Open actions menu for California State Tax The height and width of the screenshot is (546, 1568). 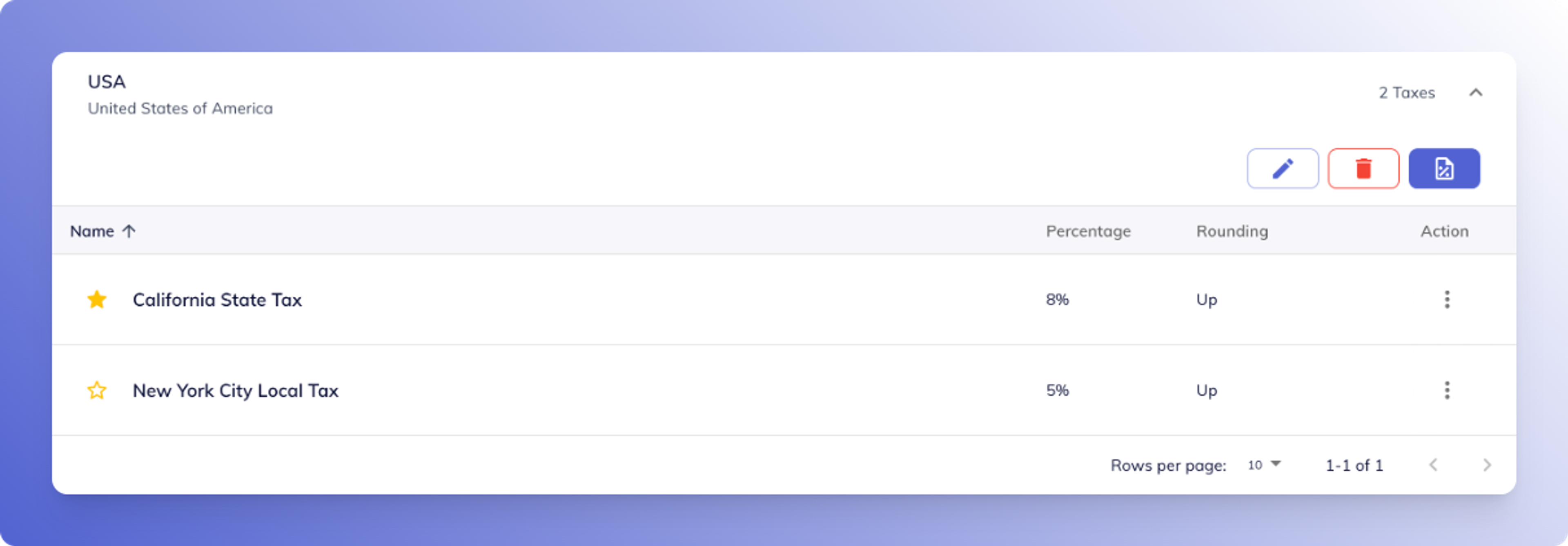click(x=1447, y=299)
